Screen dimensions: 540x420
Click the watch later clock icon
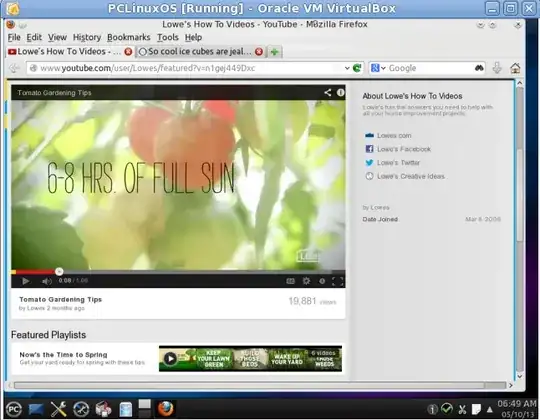[x=322, y=281]
